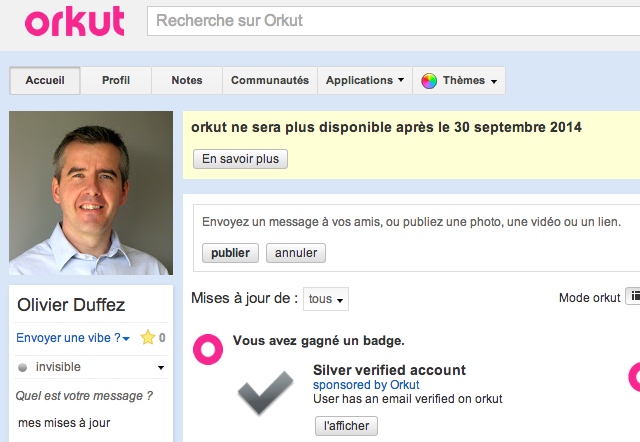Open the 'Envoyer une vibe ?' dropdown
Viewport: 640px width, 442px height.
73,338
